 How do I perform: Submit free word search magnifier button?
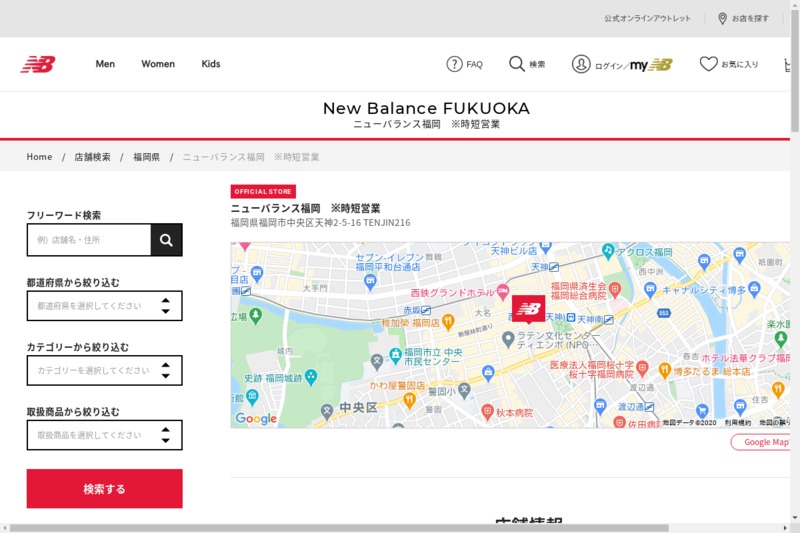point(166,240)
